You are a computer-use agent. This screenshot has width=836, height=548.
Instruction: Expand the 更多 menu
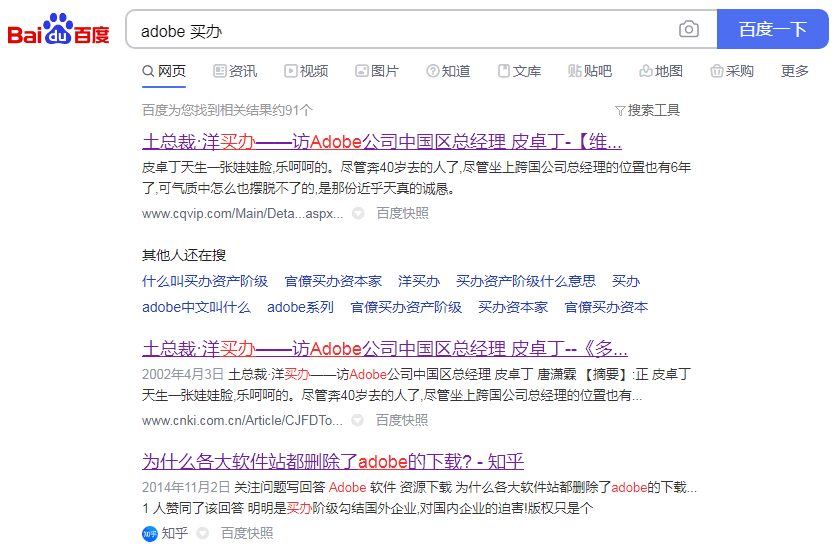tap(794, 71)
